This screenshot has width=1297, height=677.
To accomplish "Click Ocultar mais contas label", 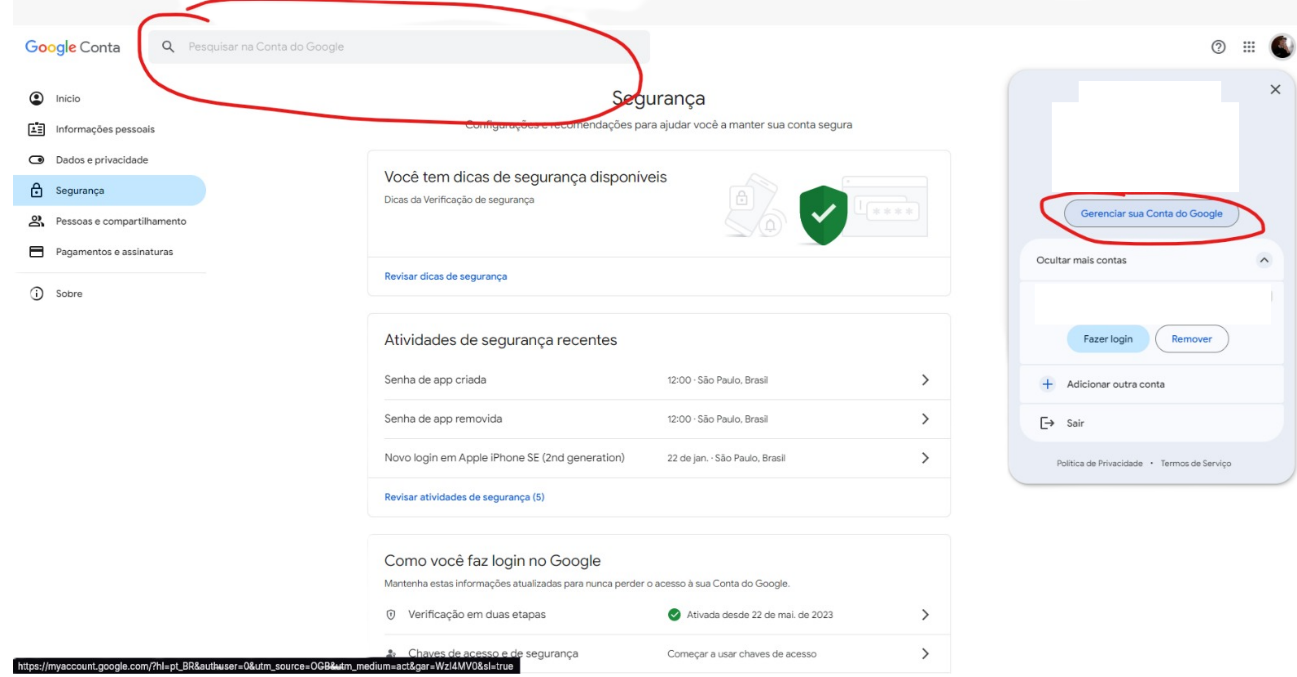I will (1081, 260).
